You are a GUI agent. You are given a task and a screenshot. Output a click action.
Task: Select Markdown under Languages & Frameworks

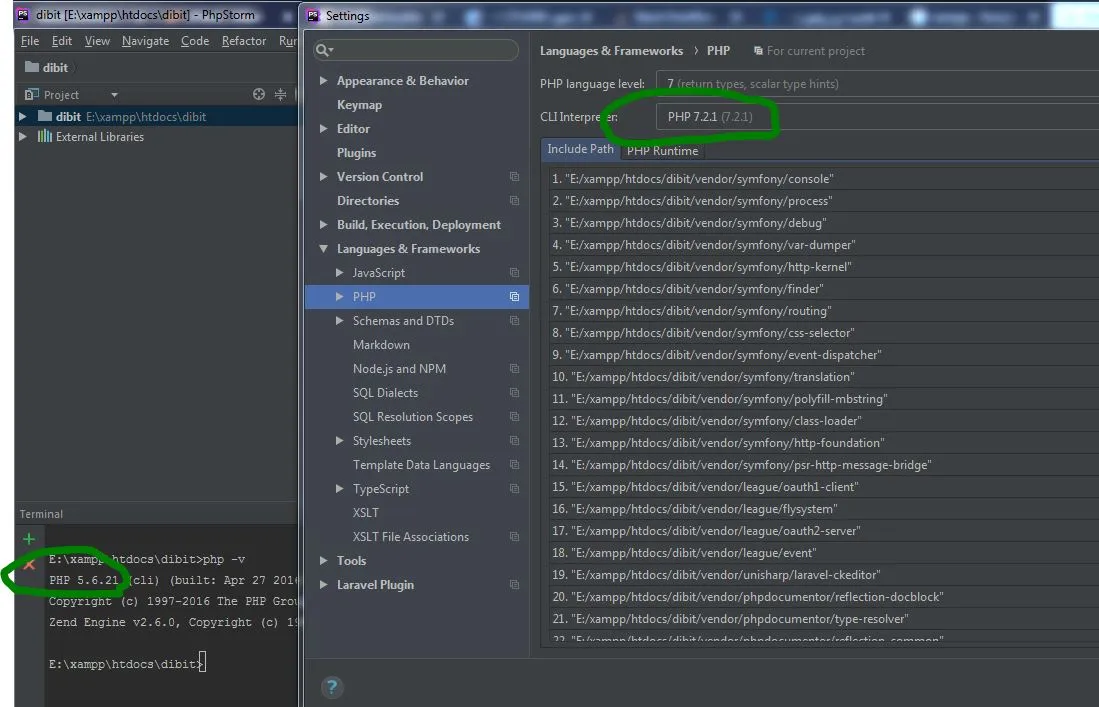click(381, 345)
